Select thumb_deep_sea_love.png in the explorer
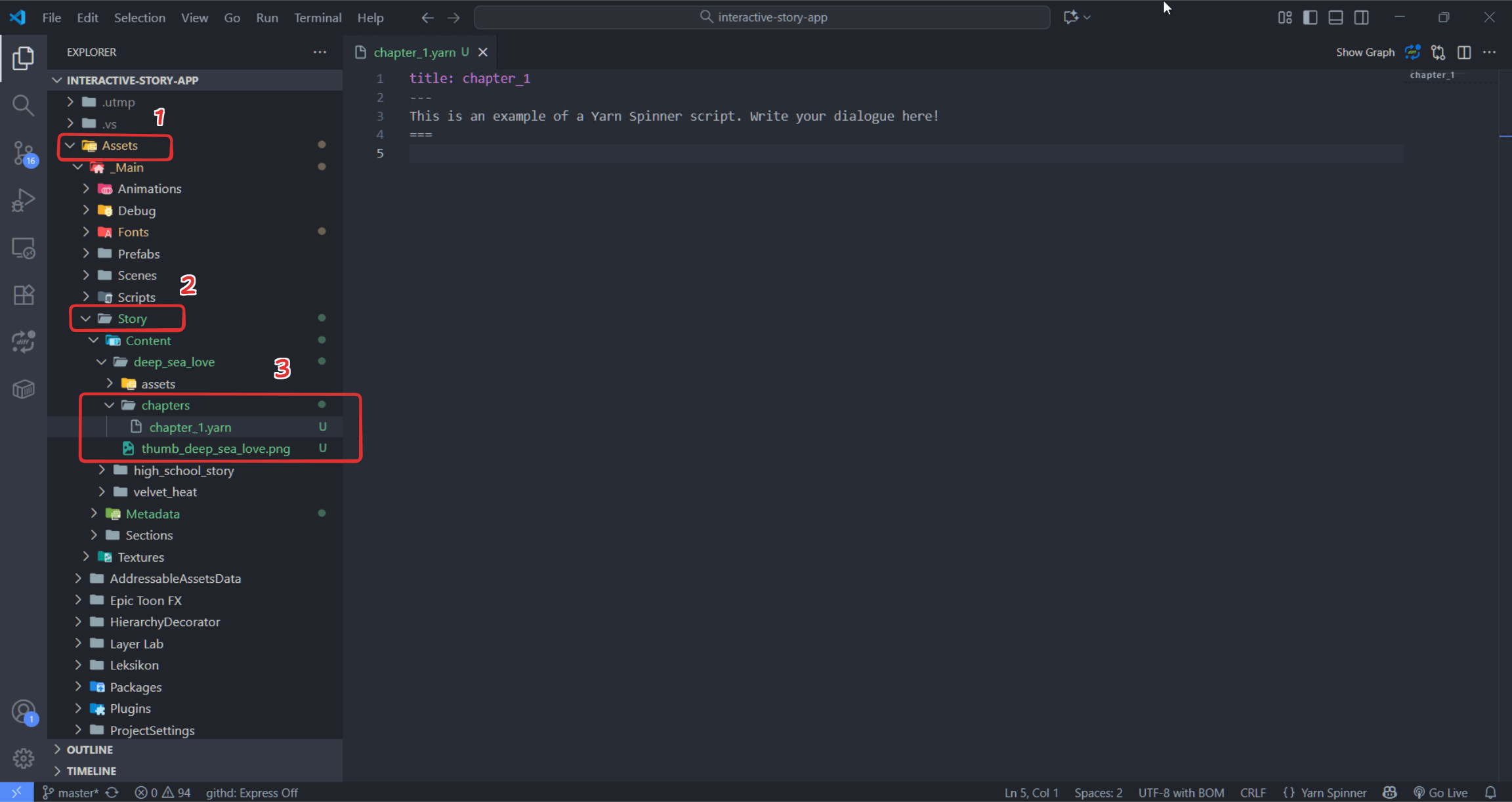Image resolution: width=1512 pixels, height=802 pixels. pos(216,448)
